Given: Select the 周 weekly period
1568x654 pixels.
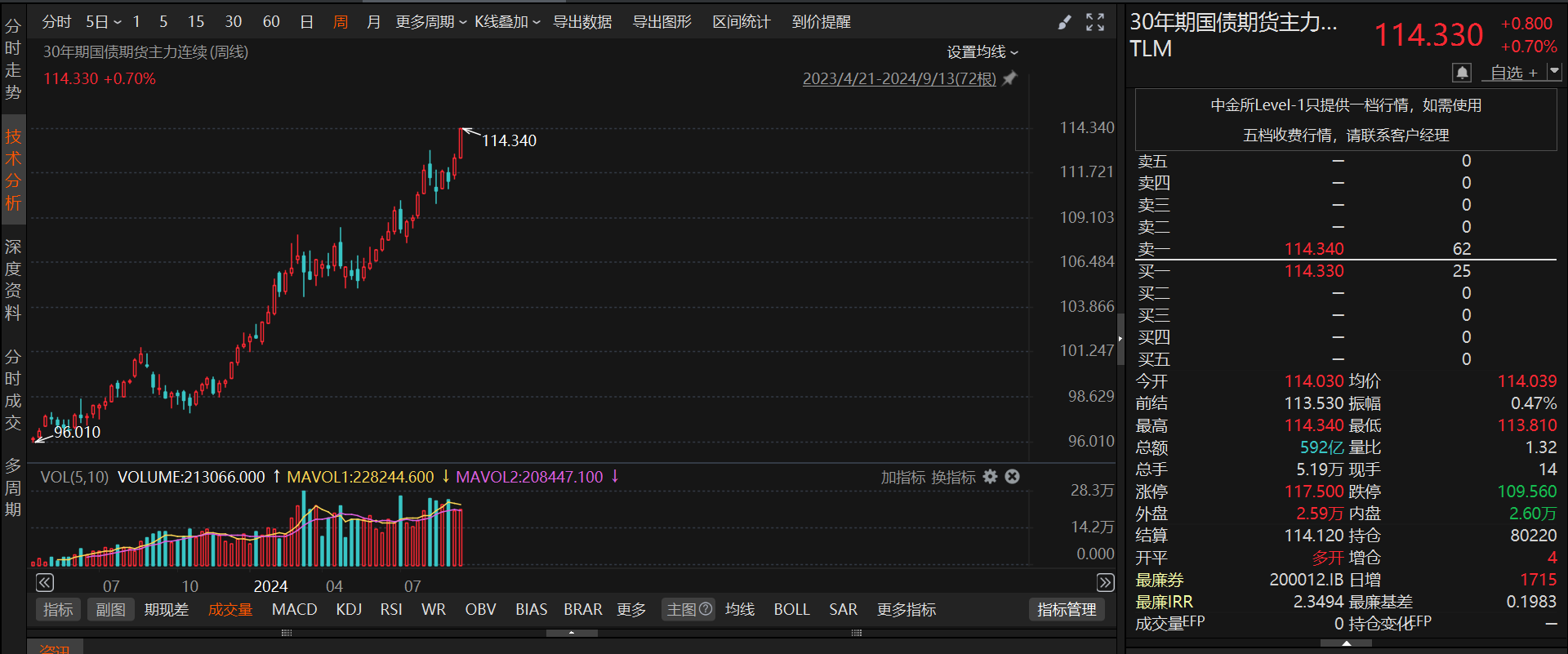Looking at the screenshot, I should pos(341,22).
